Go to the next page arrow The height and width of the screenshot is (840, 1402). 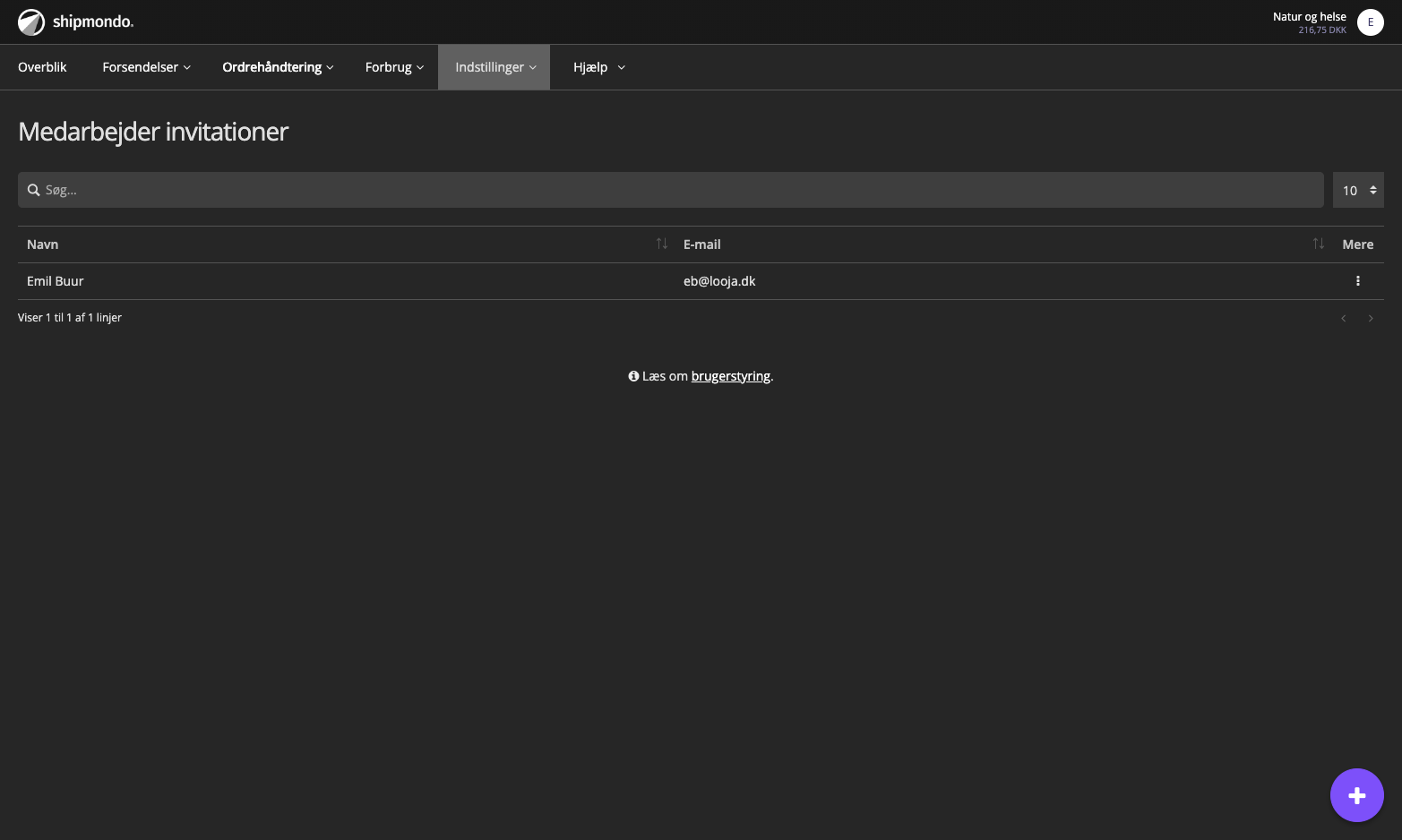(1370, 319)
